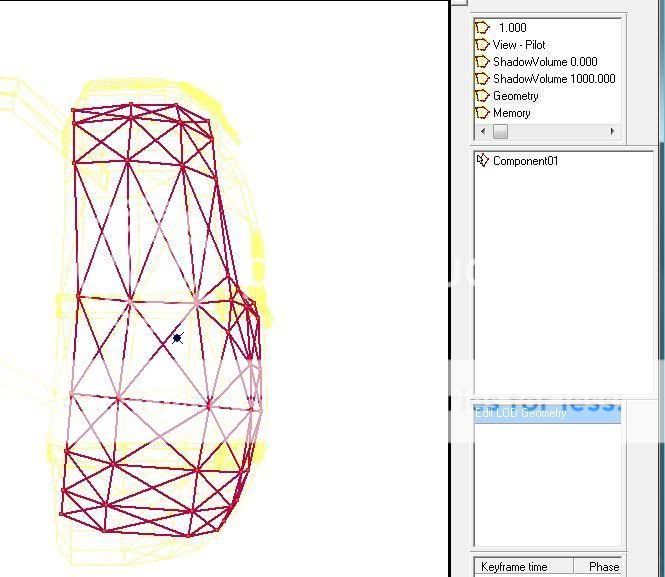The image size is (665, 577).
Task: Select the Memory LOD entry
Action: point(511,113)
